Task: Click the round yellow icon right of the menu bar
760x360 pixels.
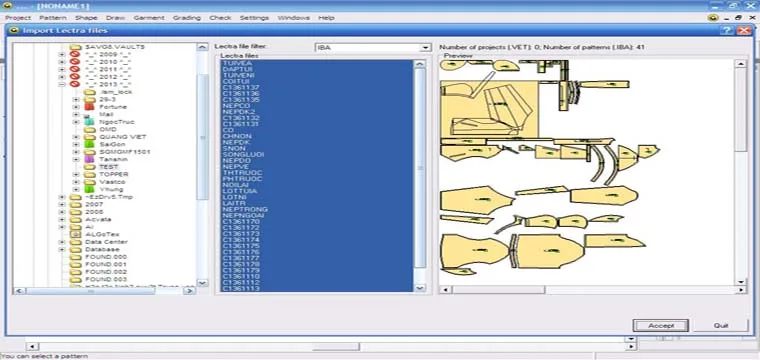Action: click(712, 17)
